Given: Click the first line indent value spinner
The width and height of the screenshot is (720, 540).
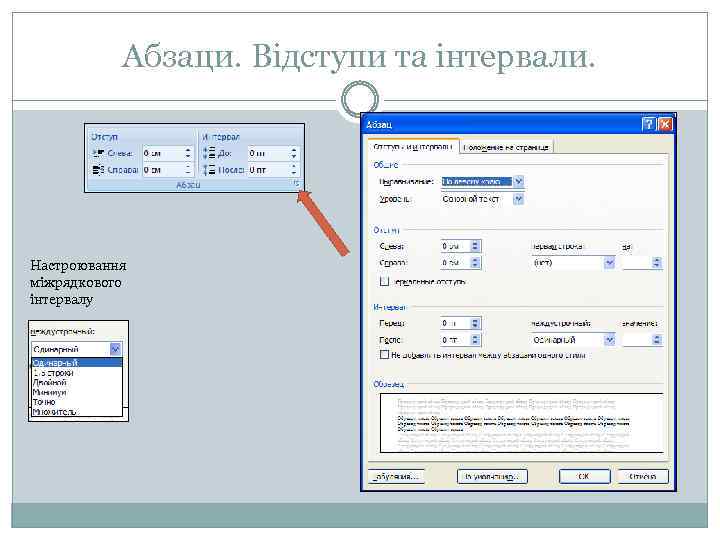Looking at the screenshot, I should (657, 263).
